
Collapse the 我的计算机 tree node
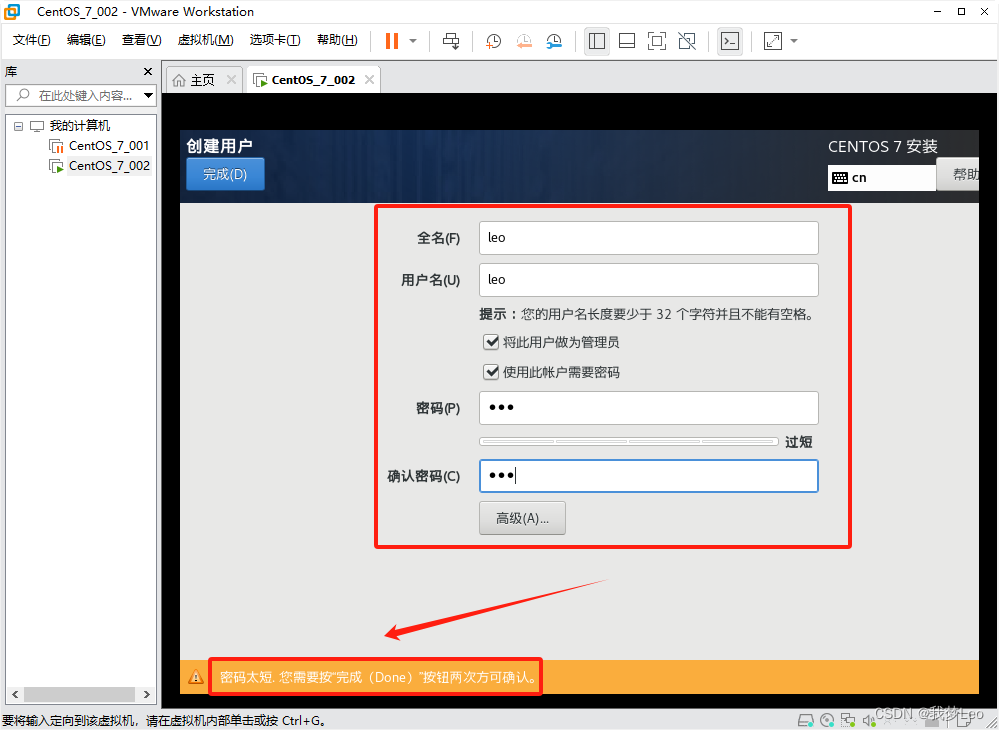18,126
